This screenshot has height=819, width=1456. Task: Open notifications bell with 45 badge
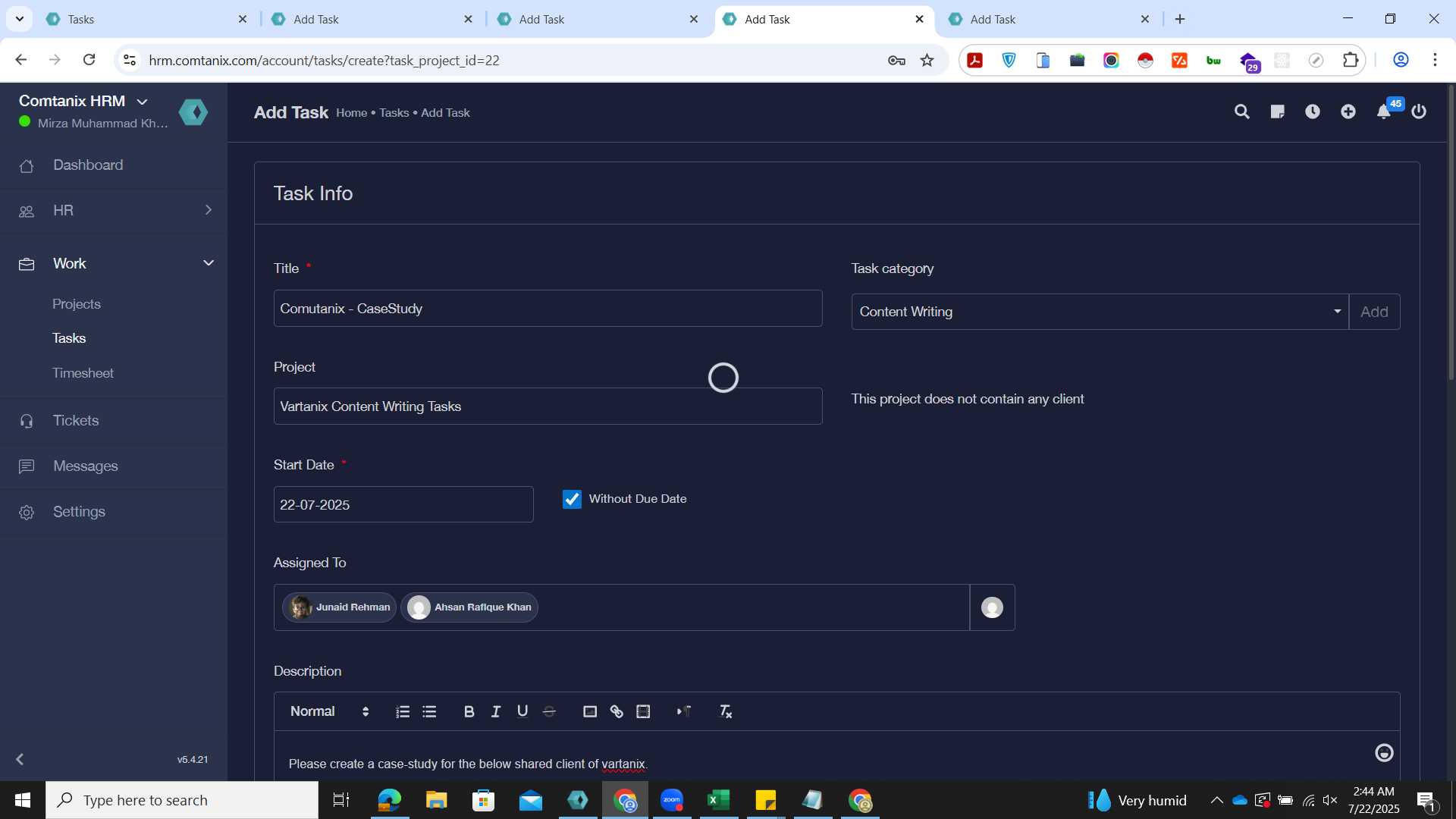[x=1384, y=112]
